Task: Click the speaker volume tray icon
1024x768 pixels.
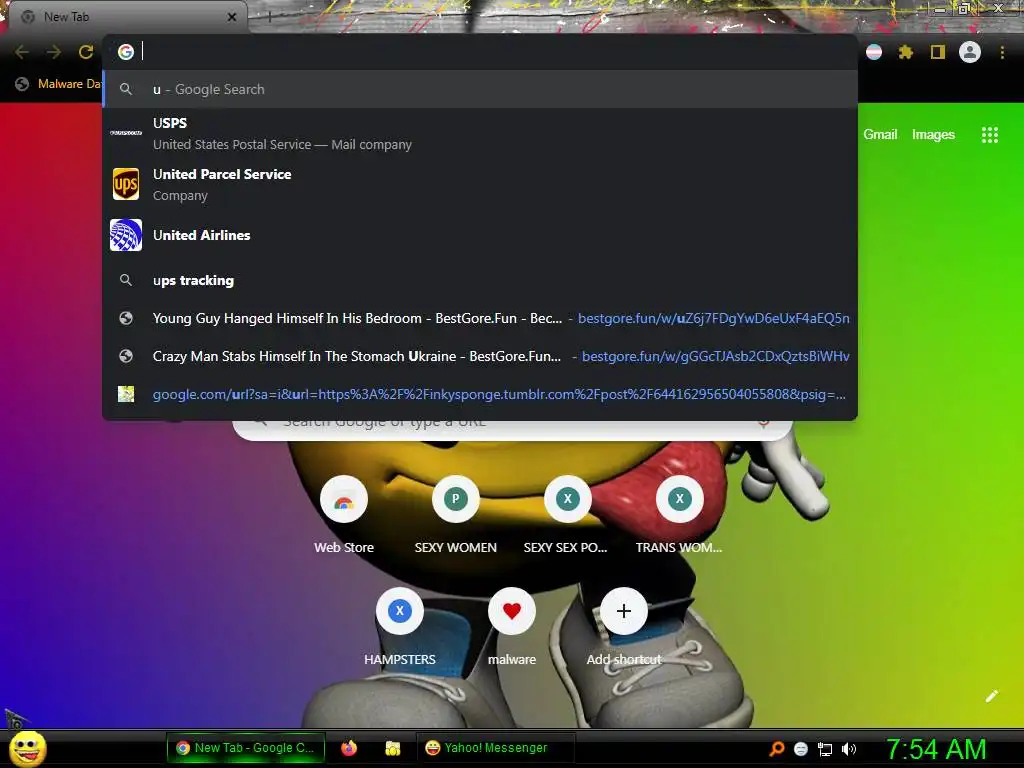Action: pyautogui.click(x=848, y=749)
